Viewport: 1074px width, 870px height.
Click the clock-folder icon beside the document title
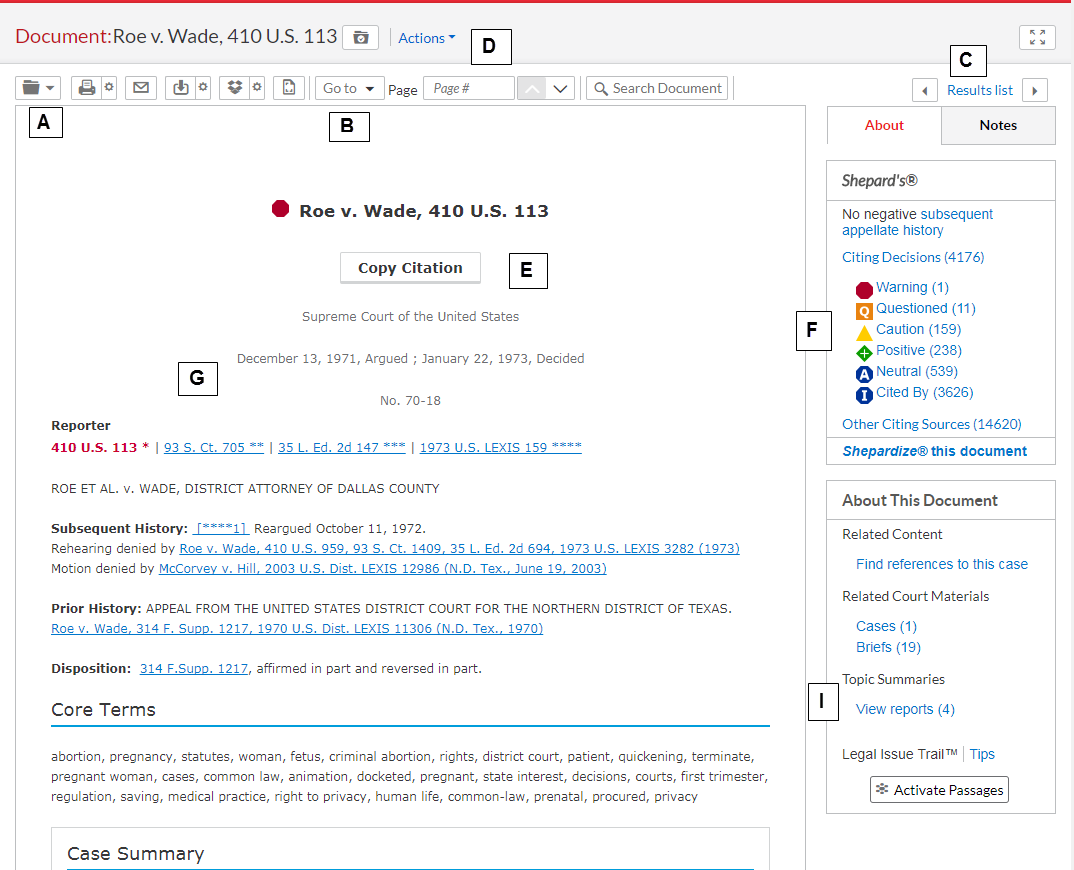tap(360, 38)
